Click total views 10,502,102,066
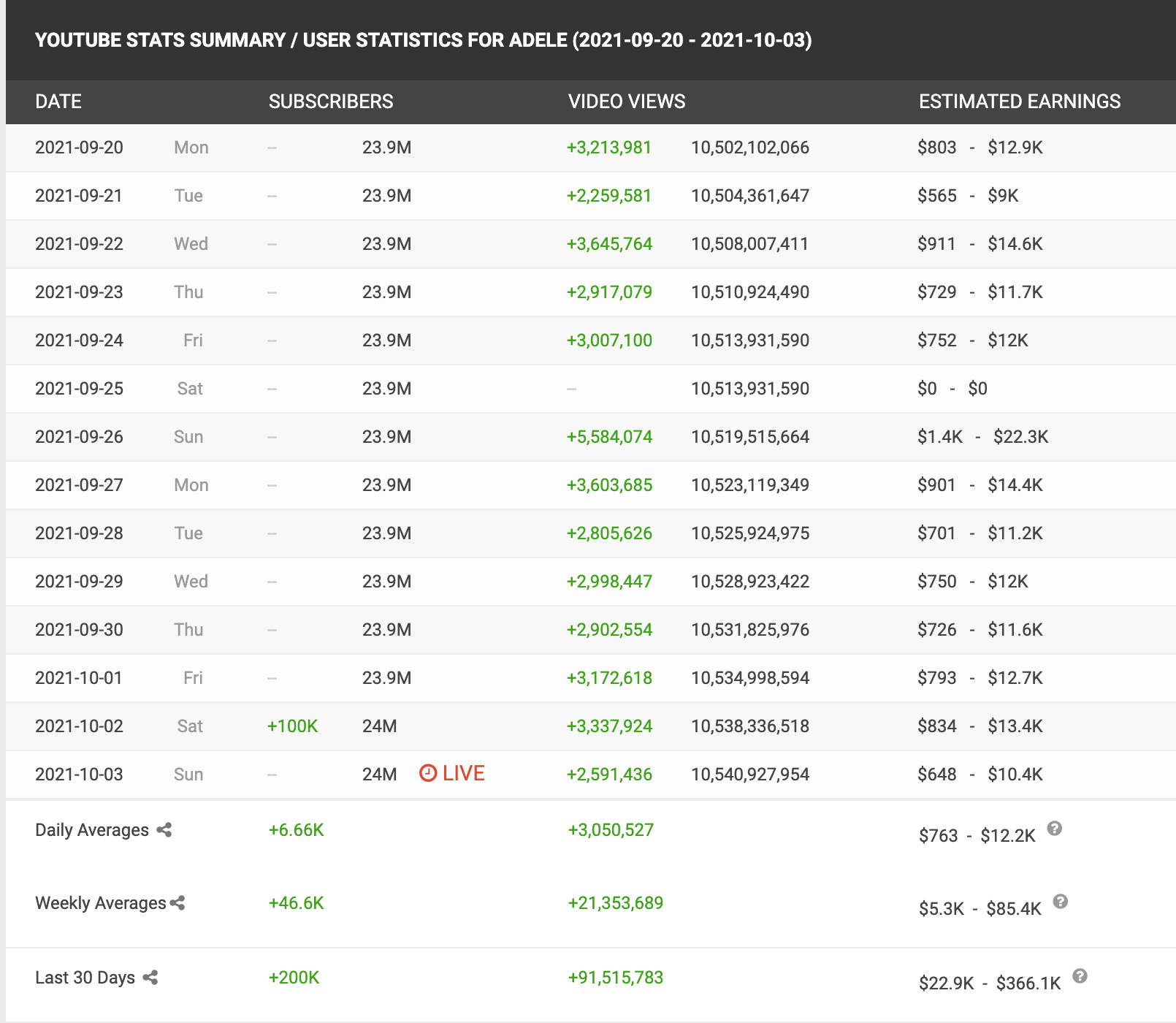This screenshot has width=1176, height=1023. [x=750, y=148]
